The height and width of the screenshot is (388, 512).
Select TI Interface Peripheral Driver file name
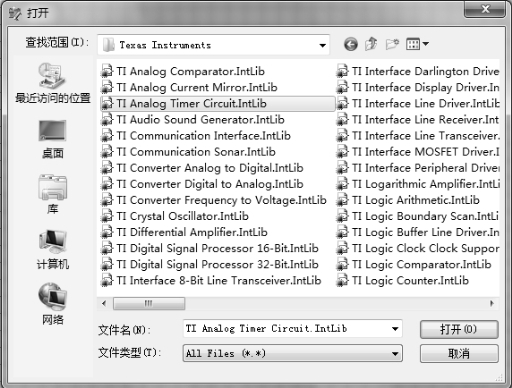[426, 168]
